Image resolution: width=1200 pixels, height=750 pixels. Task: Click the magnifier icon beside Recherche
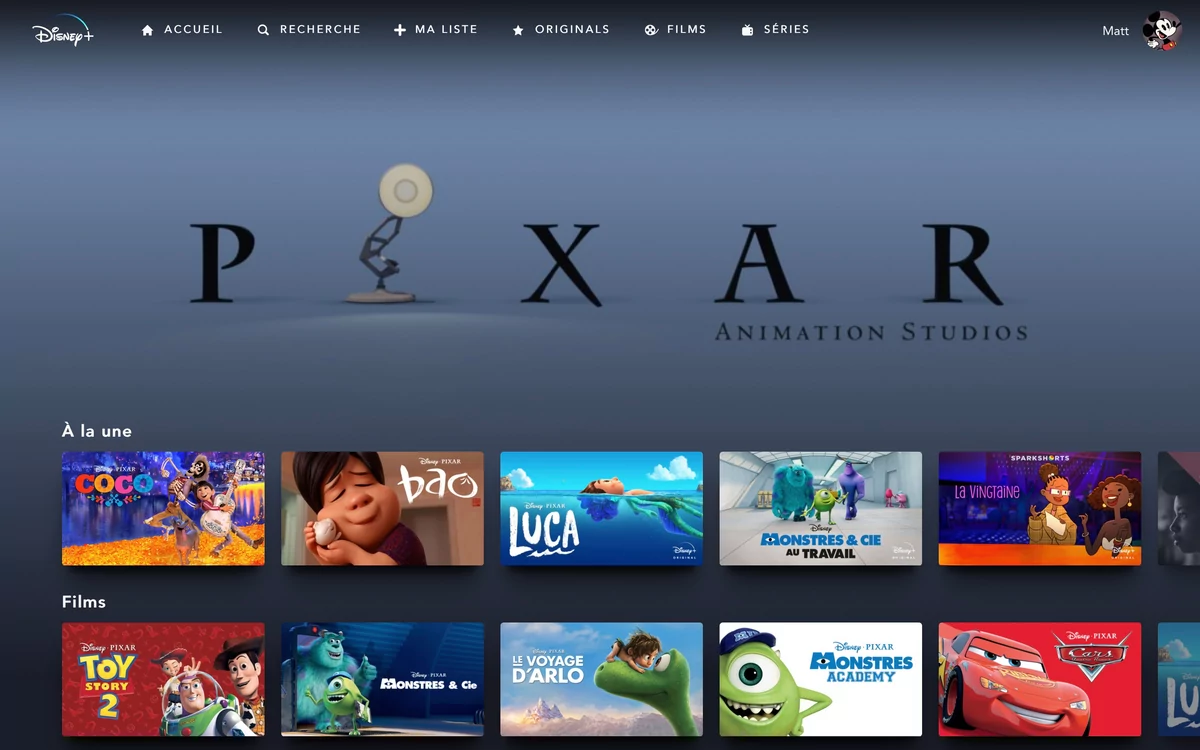(x=263, y=30)
